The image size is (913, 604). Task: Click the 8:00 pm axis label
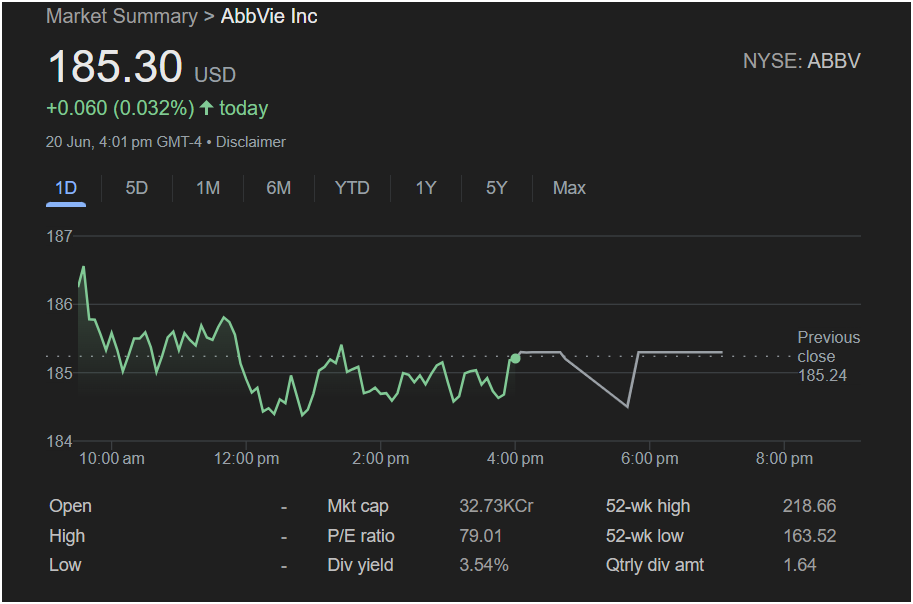784,459
